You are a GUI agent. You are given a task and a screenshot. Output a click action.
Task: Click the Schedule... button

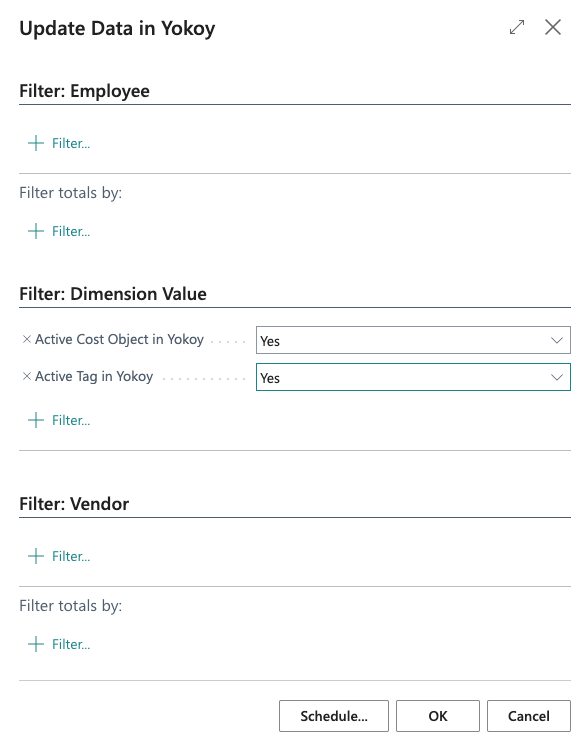334,716
